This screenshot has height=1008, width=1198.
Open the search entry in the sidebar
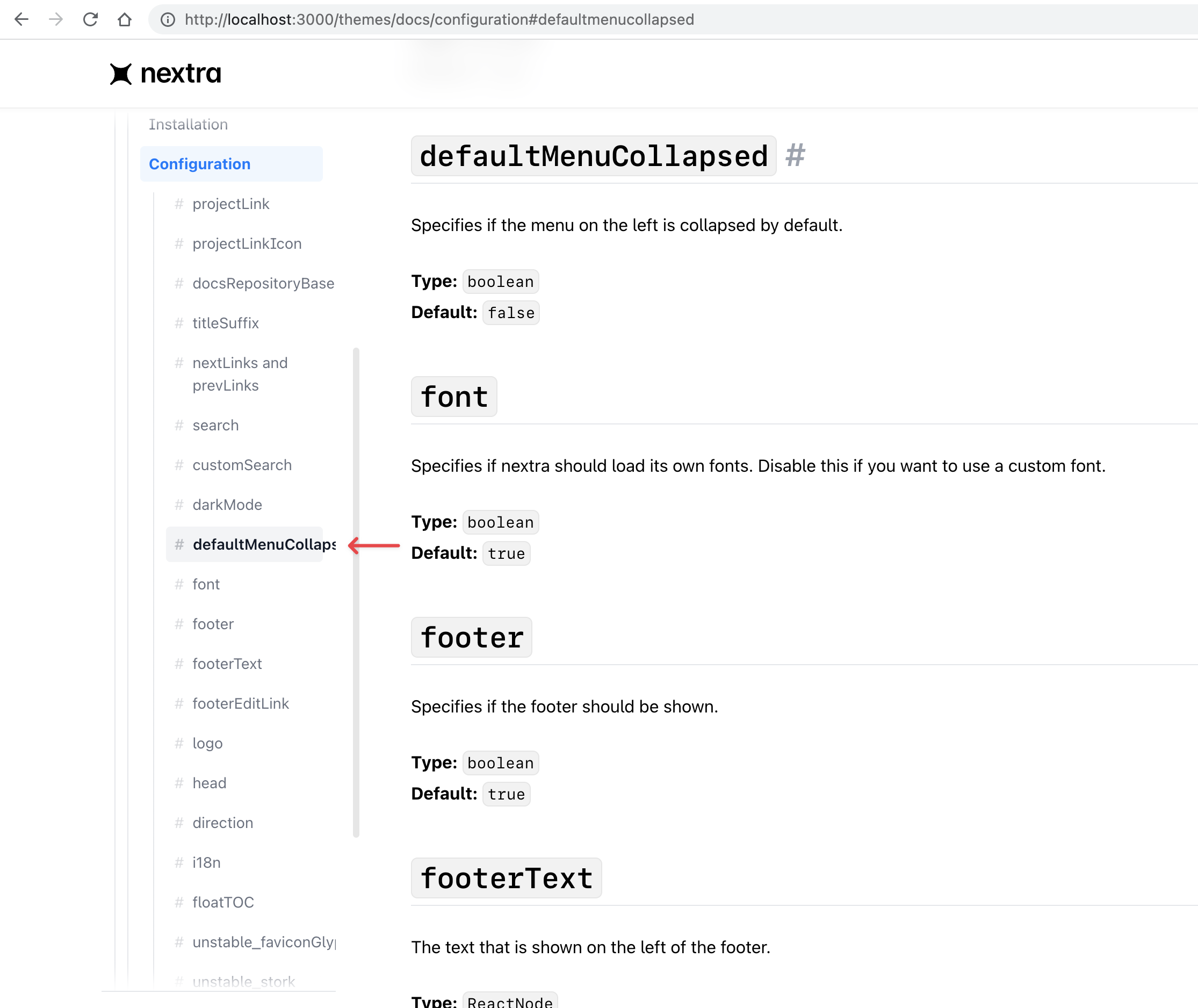215,425
